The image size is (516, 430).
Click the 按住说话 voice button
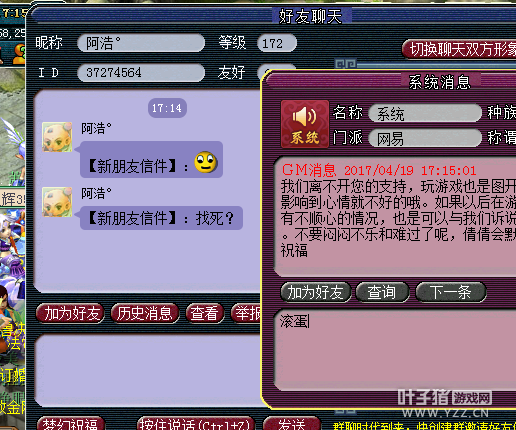point(196,423)
